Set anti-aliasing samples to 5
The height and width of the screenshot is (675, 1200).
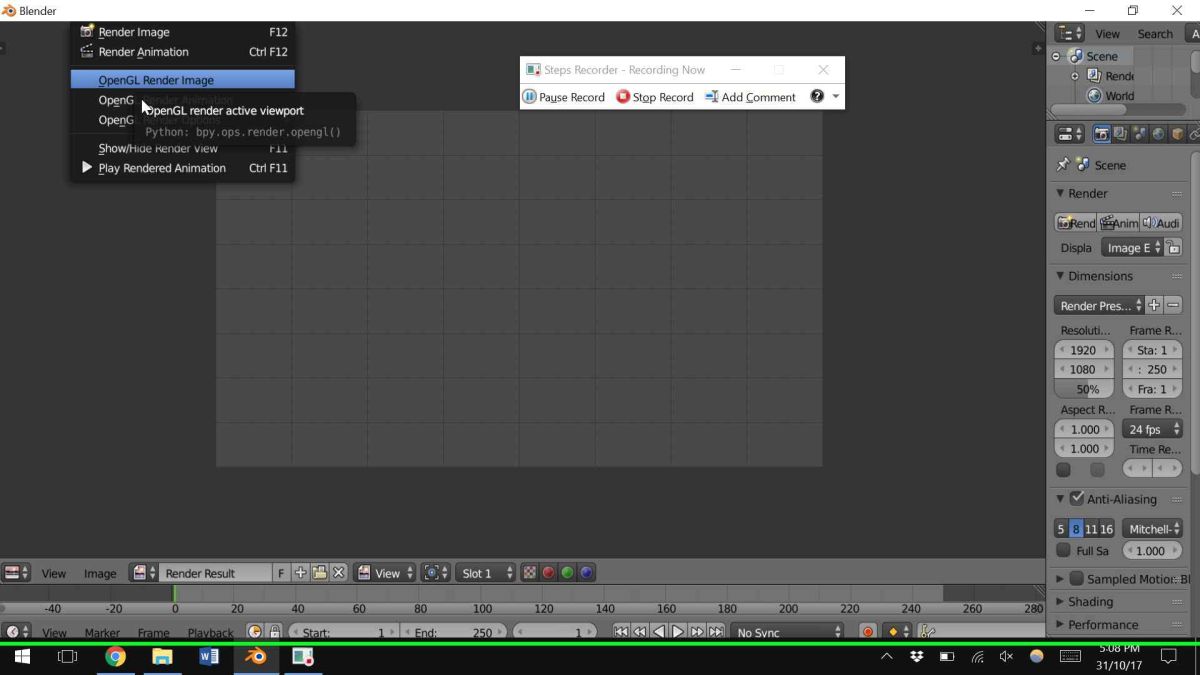(x=1061, y=529)
